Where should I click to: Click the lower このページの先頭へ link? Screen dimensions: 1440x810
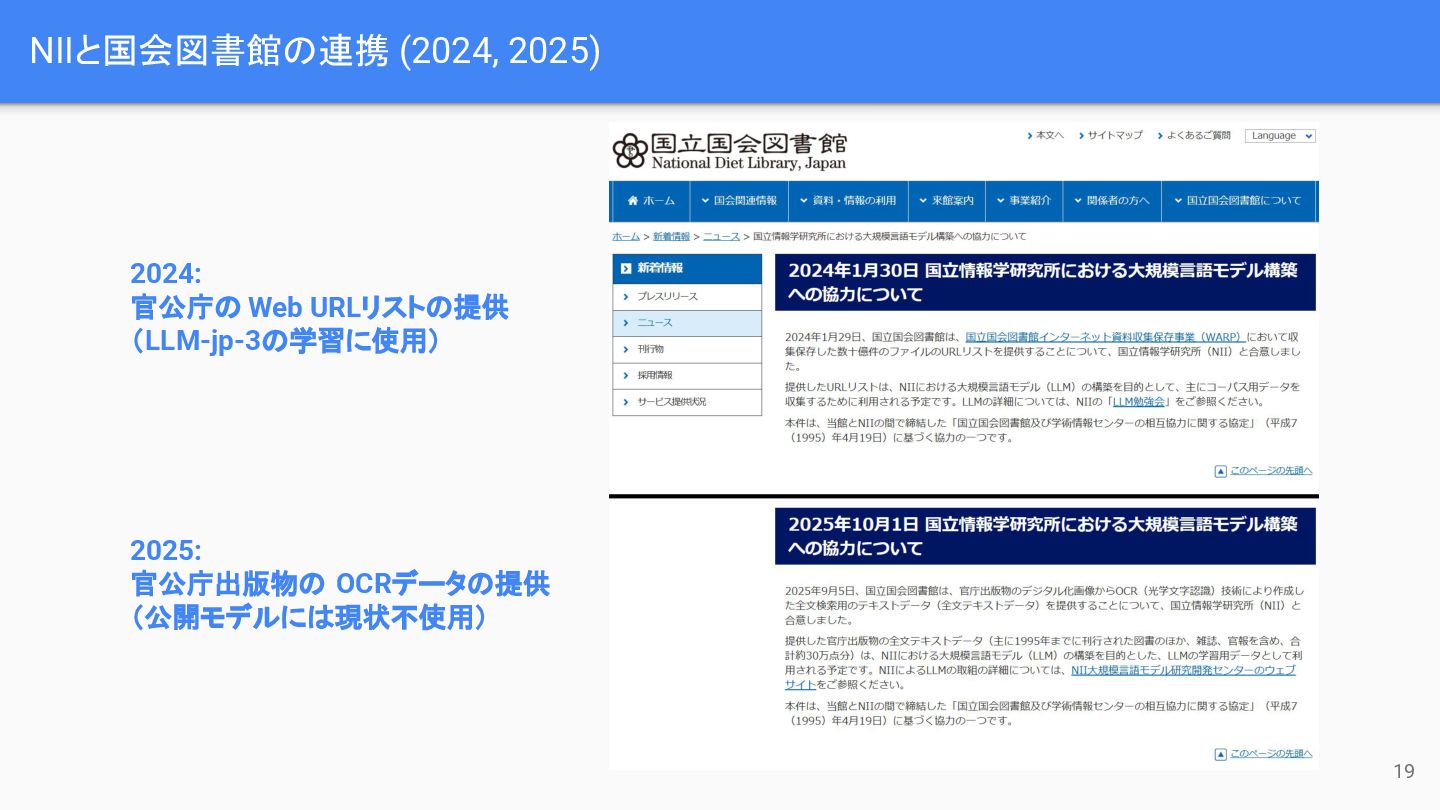pos(1271,754)
